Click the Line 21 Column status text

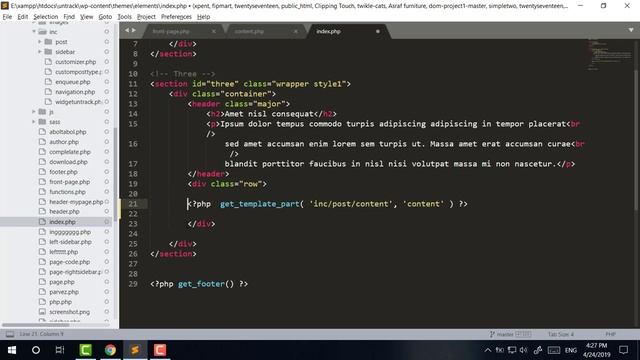[42, 334]
